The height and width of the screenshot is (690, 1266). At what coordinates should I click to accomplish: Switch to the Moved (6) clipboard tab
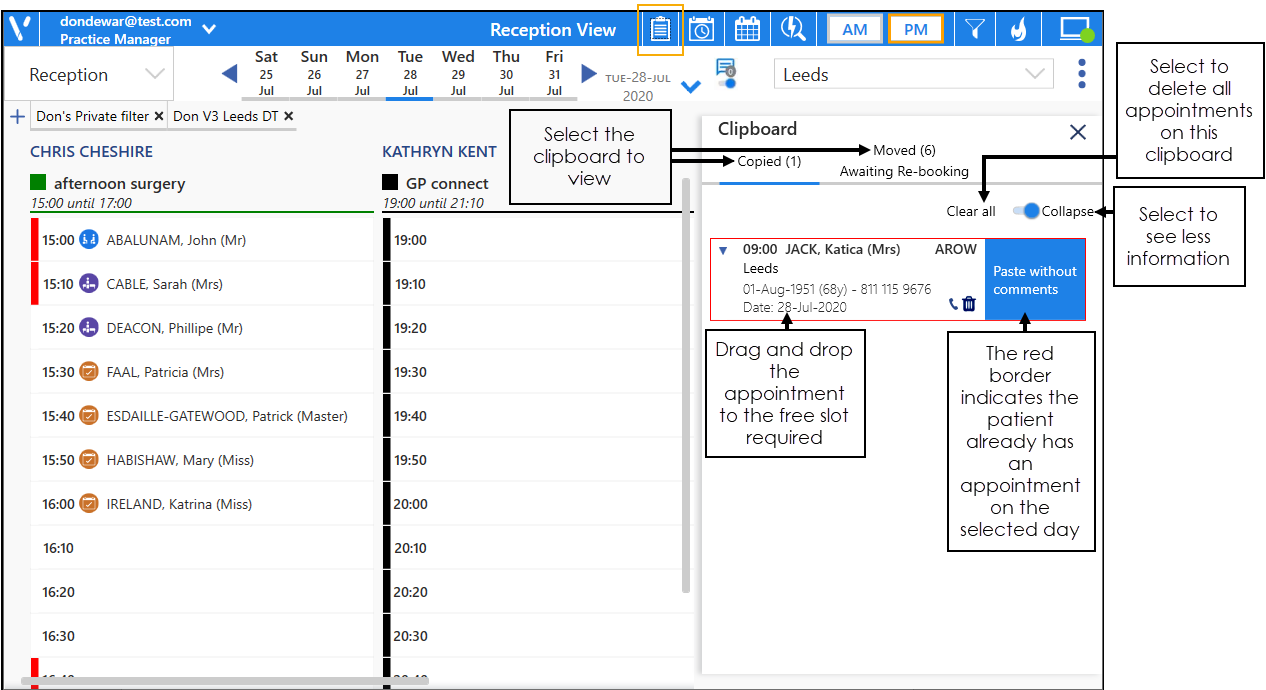[x=904, y=151]
